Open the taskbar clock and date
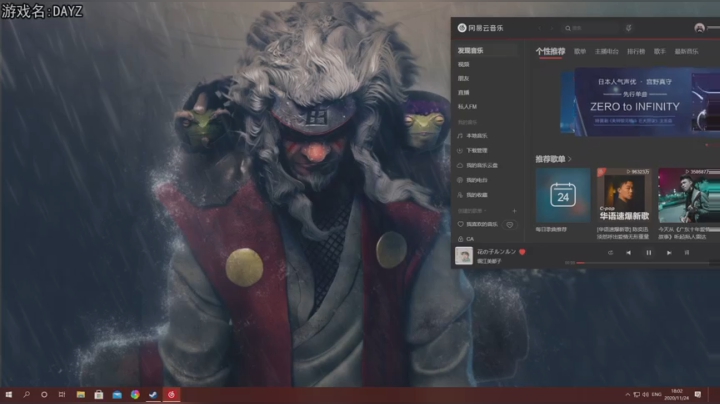This screenshot has height=404, width=720. tap(677, 395)
